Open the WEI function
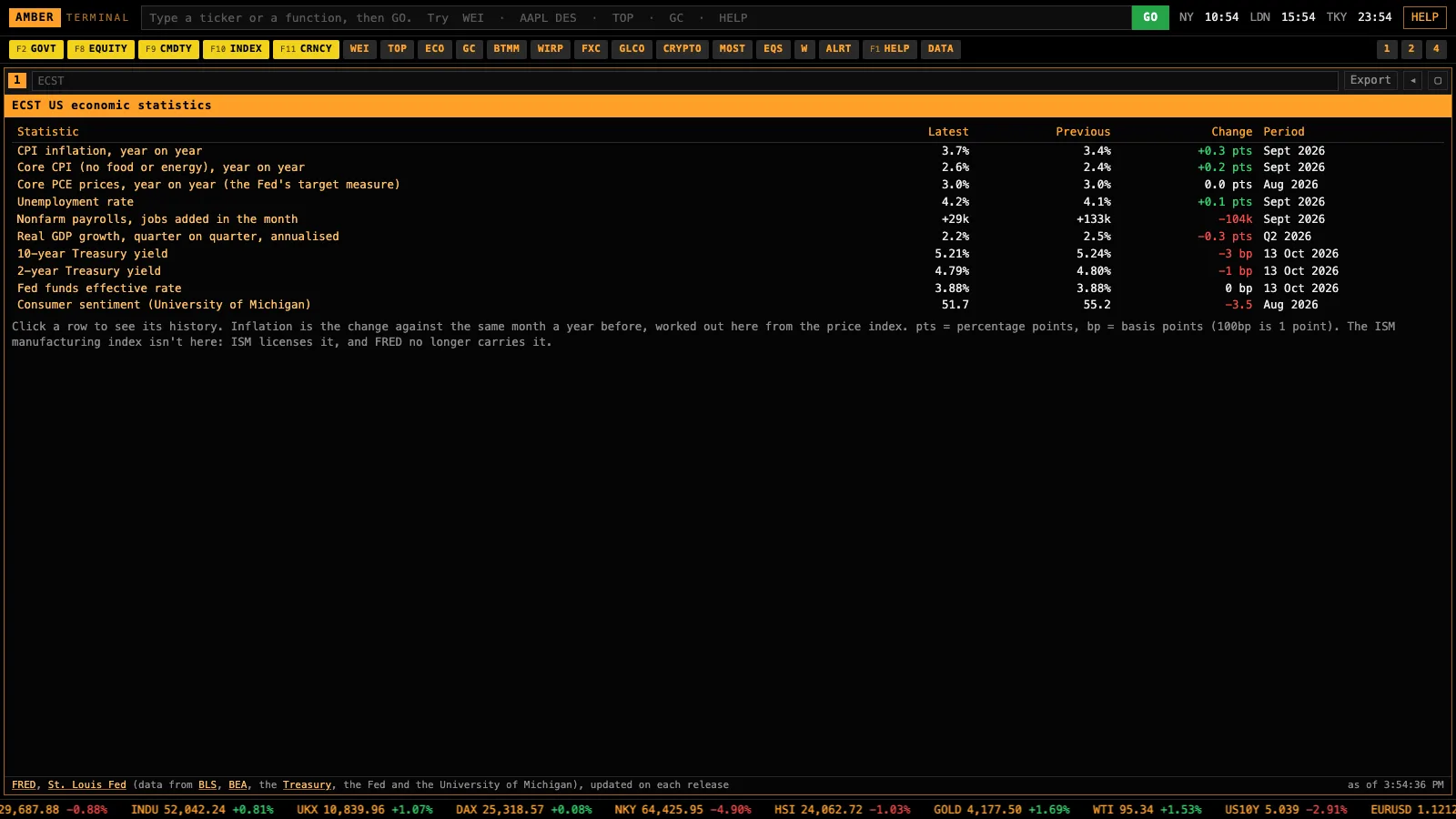This screenshot has width=1456, height=819. [359, 49]
